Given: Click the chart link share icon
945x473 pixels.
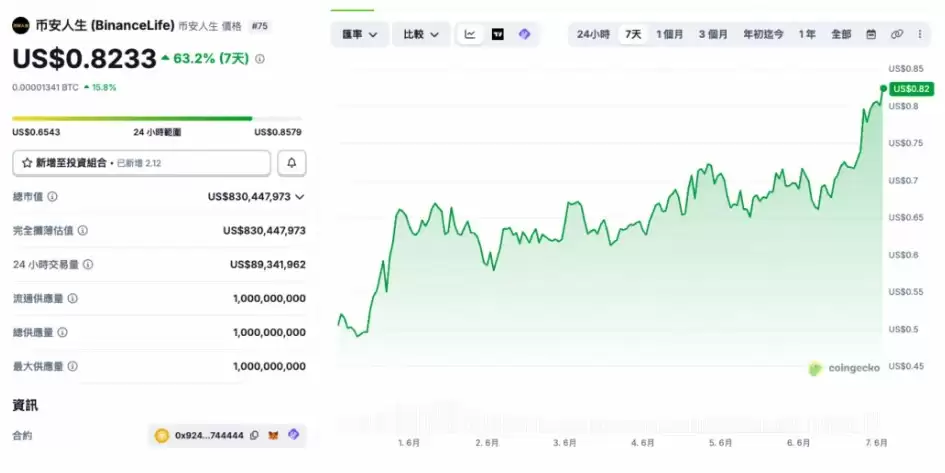Looking at the screenshot, I should point(897,34).
